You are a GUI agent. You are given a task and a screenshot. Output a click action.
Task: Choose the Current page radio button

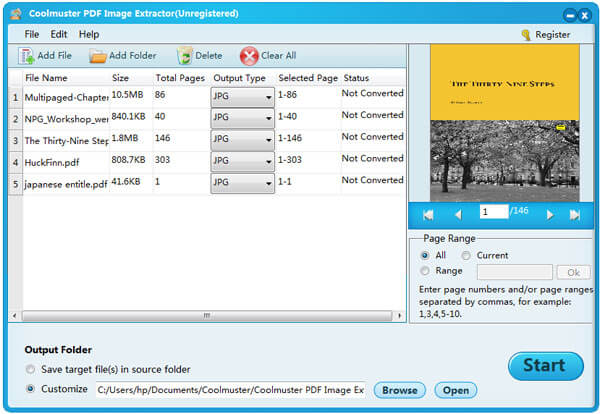click(x=466, y=255)
